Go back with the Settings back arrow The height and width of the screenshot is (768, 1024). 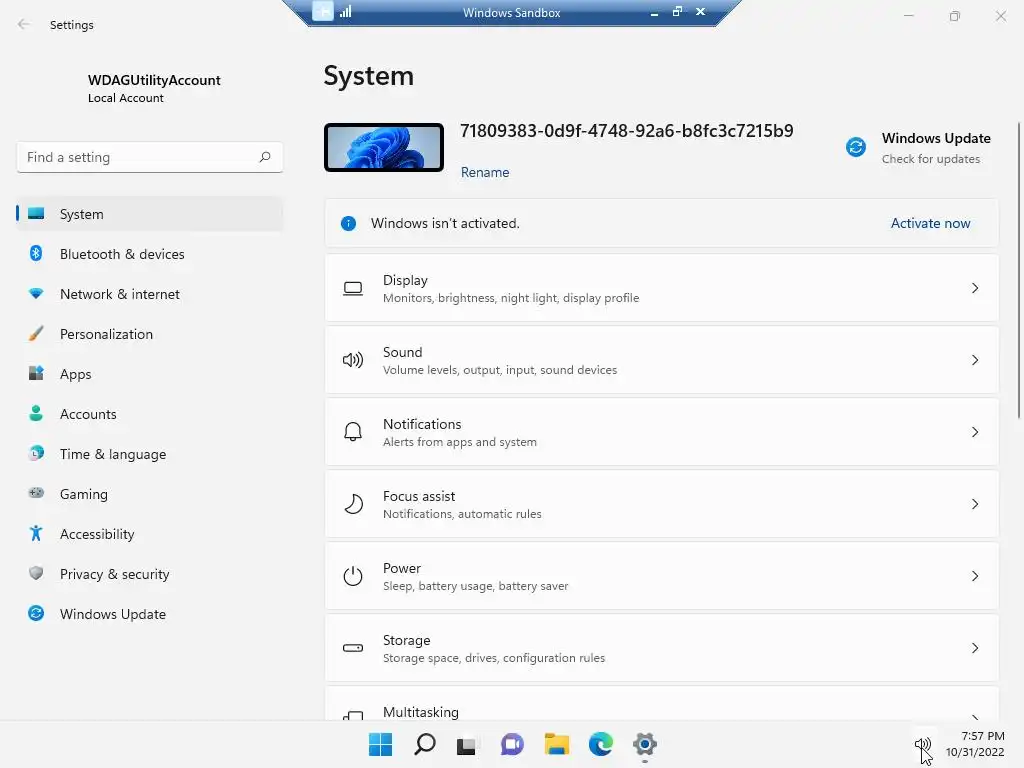pyautogui.click(x=24, y=24)
